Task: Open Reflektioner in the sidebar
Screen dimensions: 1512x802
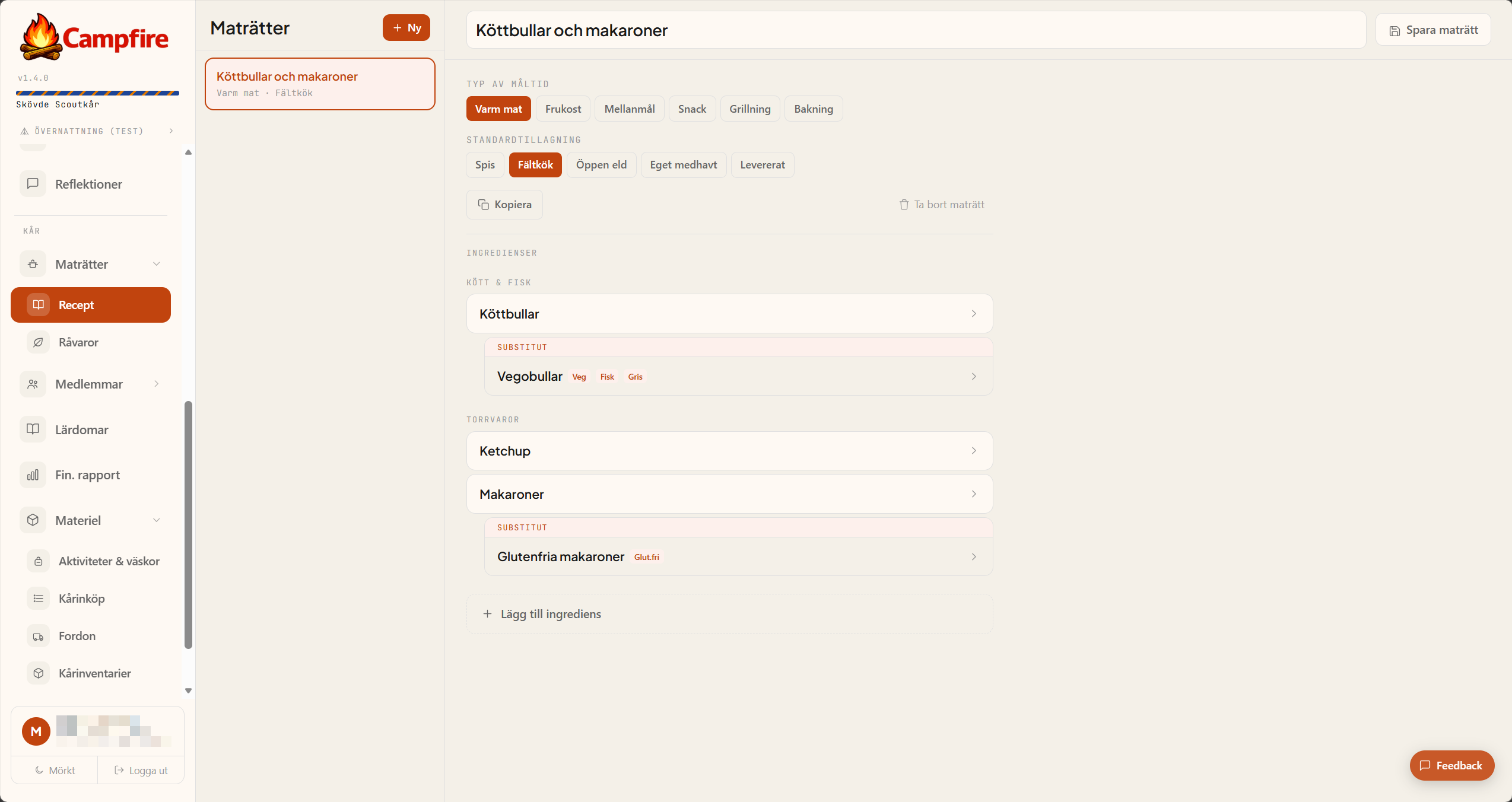Action: [x=91, y=184]
